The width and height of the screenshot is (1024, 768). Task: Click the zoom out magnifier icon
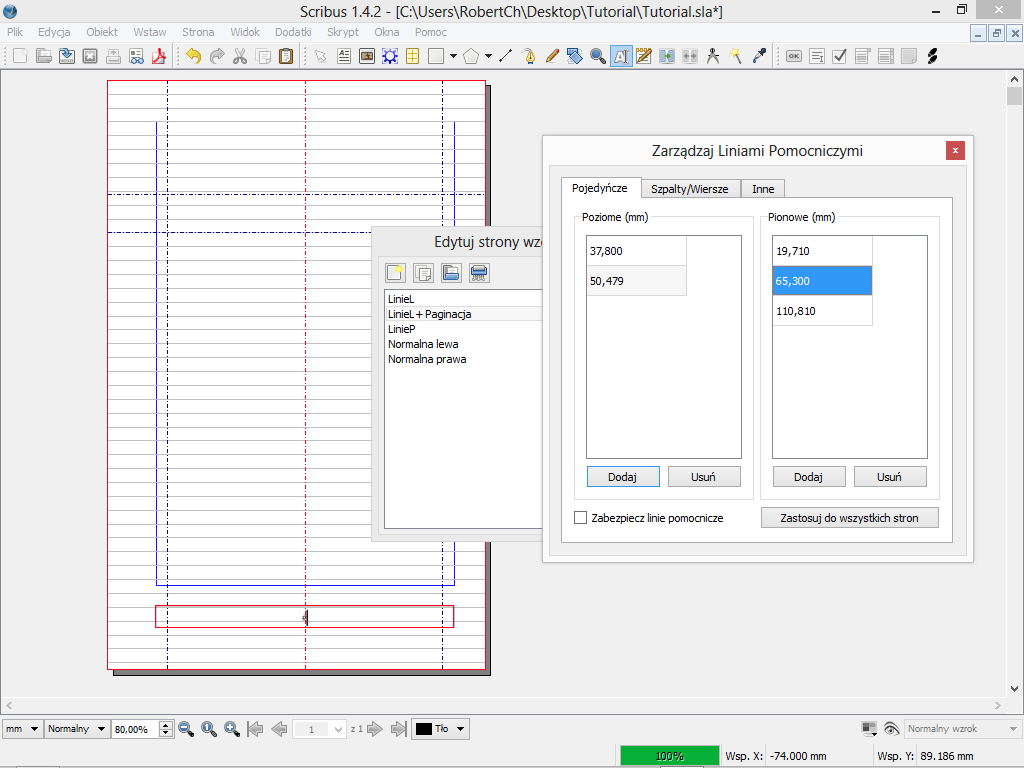186,729
